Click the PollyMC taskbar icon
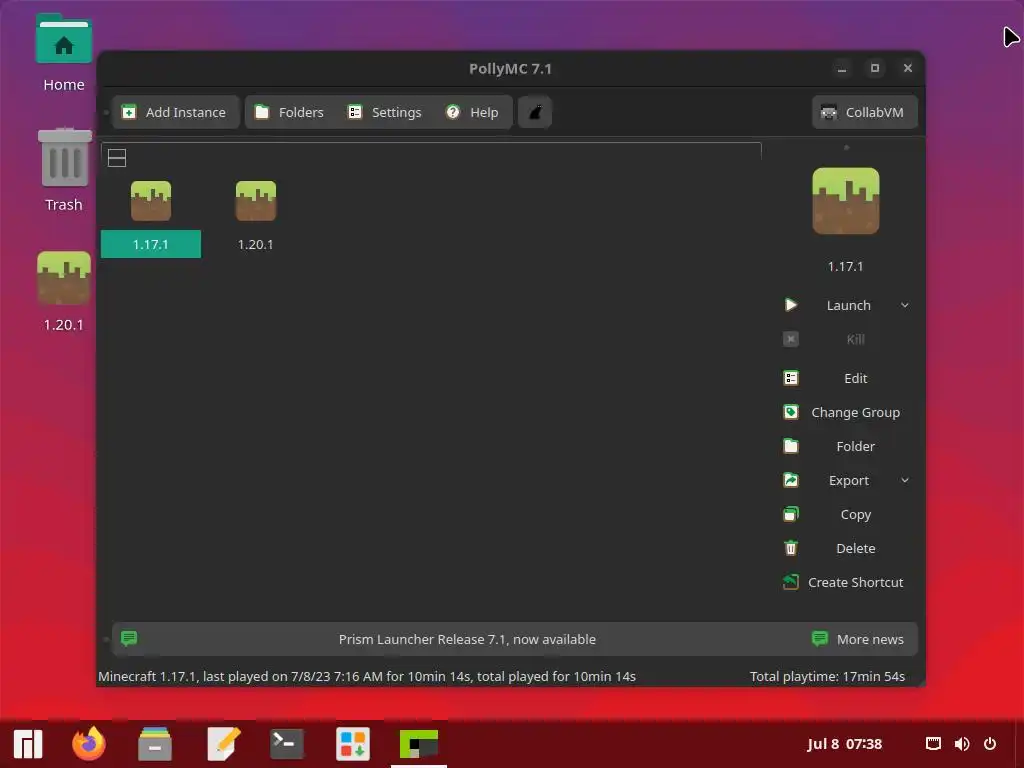This screenshot has height=768, width=1024. (x=419, y=744)
